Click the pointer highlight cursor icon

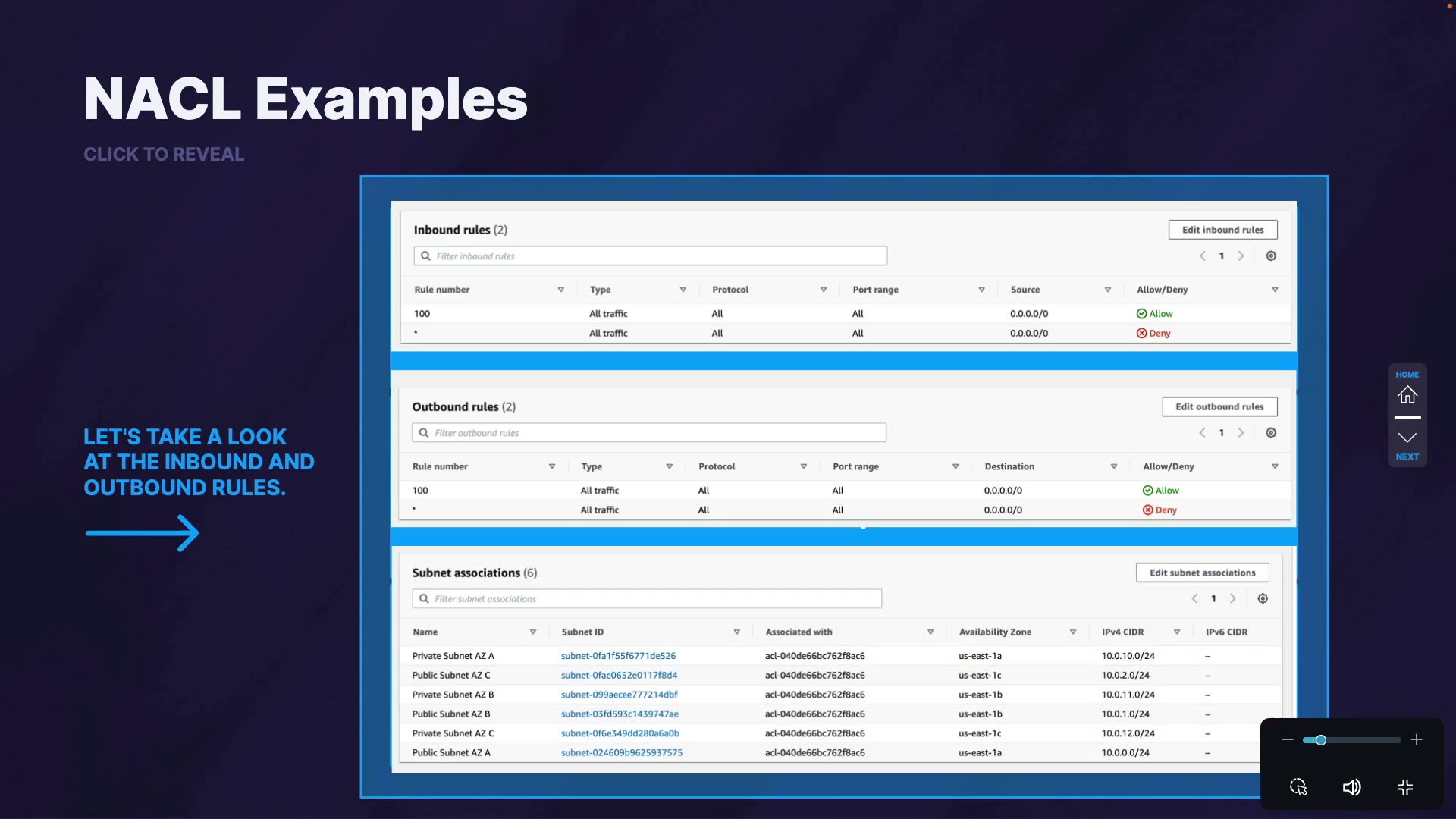tap(1298, 787)
